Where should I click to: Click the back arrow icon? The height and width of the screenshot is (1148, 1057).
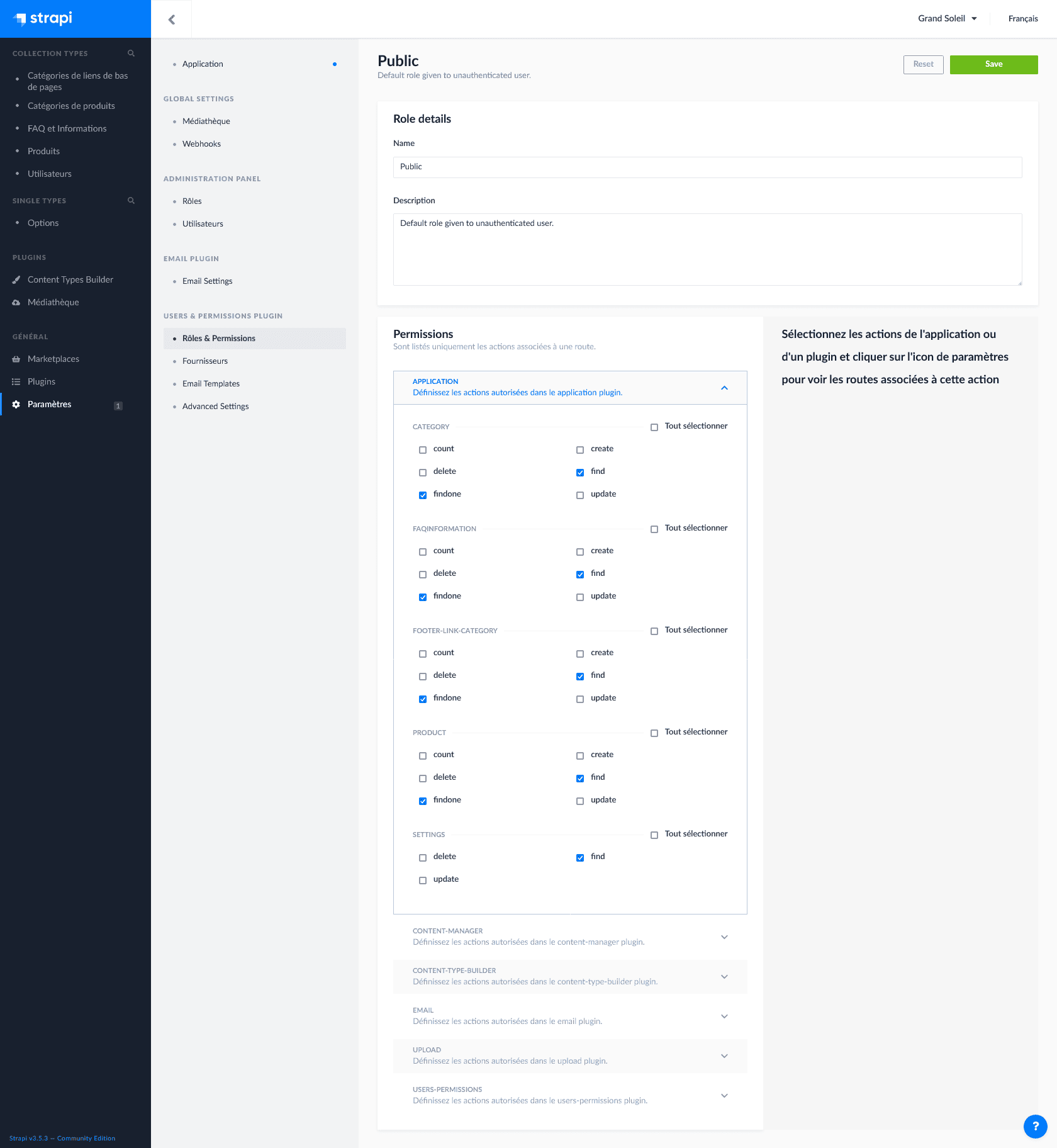(172, 20)
